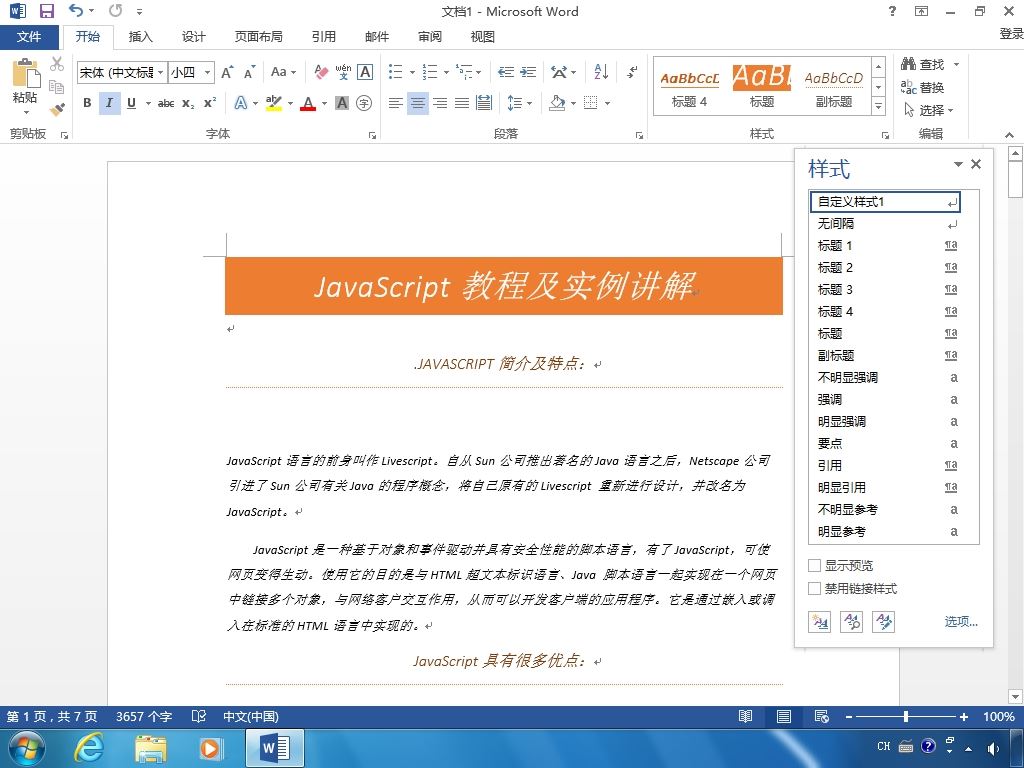The image size is (1024, 768).
Task: Click the Cut scissors icon
Action: 57,63
